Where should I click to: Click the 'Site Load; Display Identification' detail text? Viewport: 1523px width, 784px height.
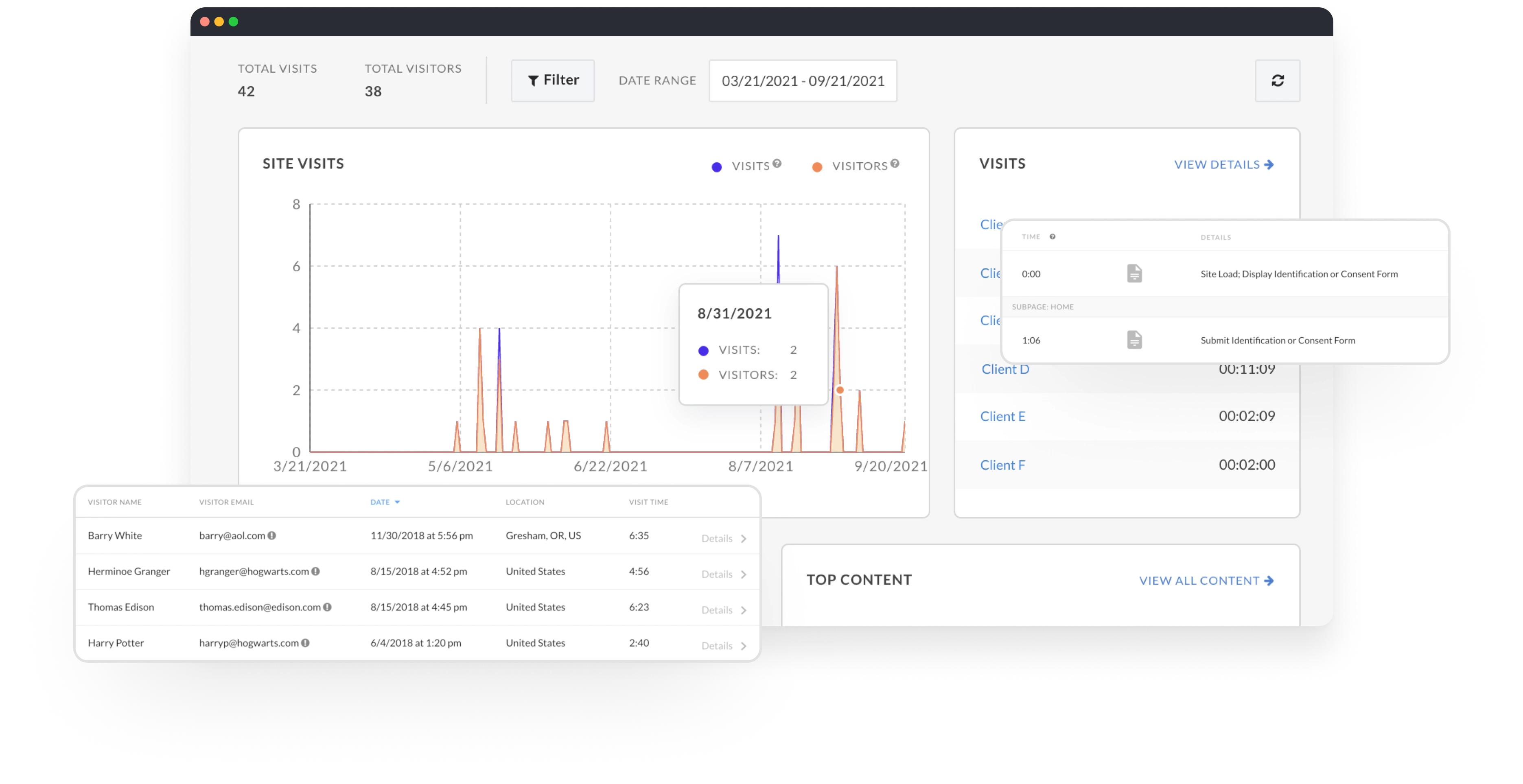point(1299,273)
